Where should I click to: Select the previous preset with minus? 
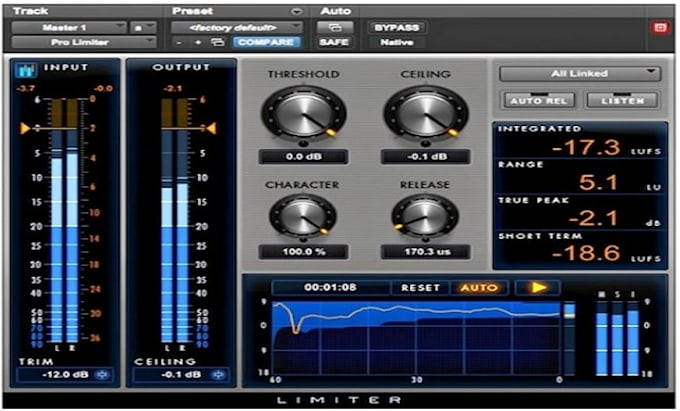pyautogui.click(x=179, y=42)
